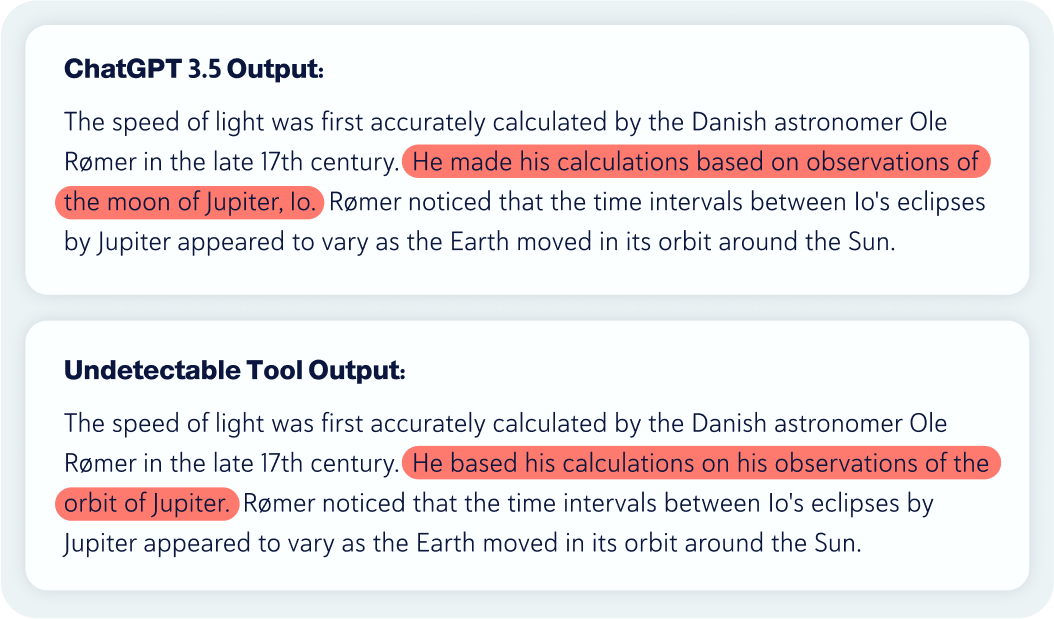Click the "Undetectable Tool Output:" heading
This screenshot has height=619, width=1054.
pos(235,372)
